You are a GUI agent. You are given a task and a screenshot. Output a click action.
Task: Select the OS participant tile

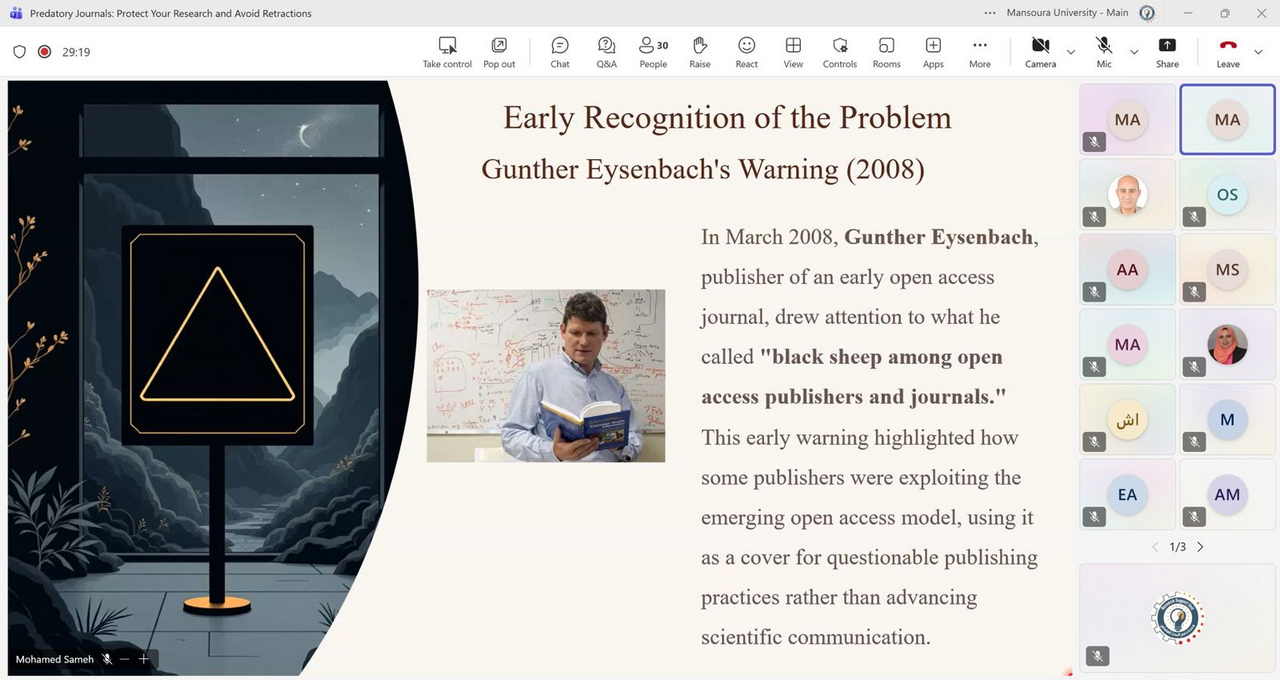(1227, 194)
